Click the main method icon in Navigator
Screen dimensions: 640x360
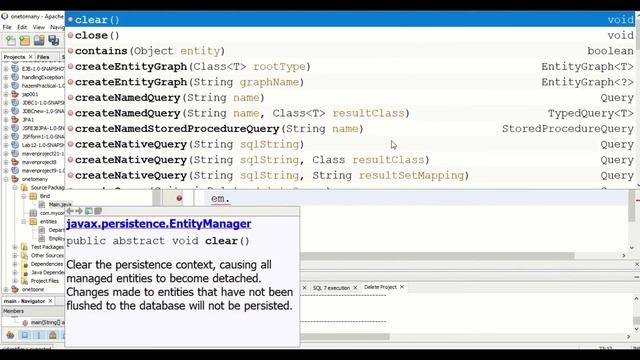(25, 322)
